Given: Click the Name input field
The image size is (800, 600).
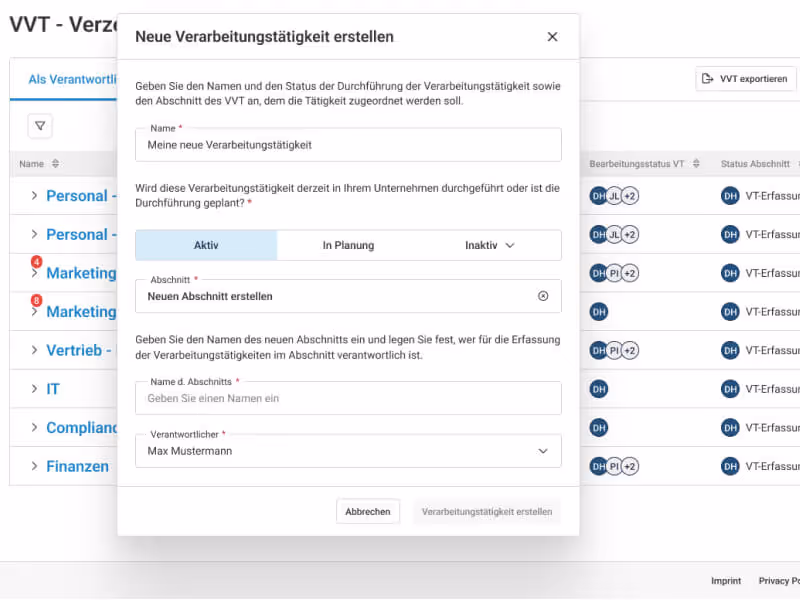Looking at the screenshot, I should tap(348, 145).
